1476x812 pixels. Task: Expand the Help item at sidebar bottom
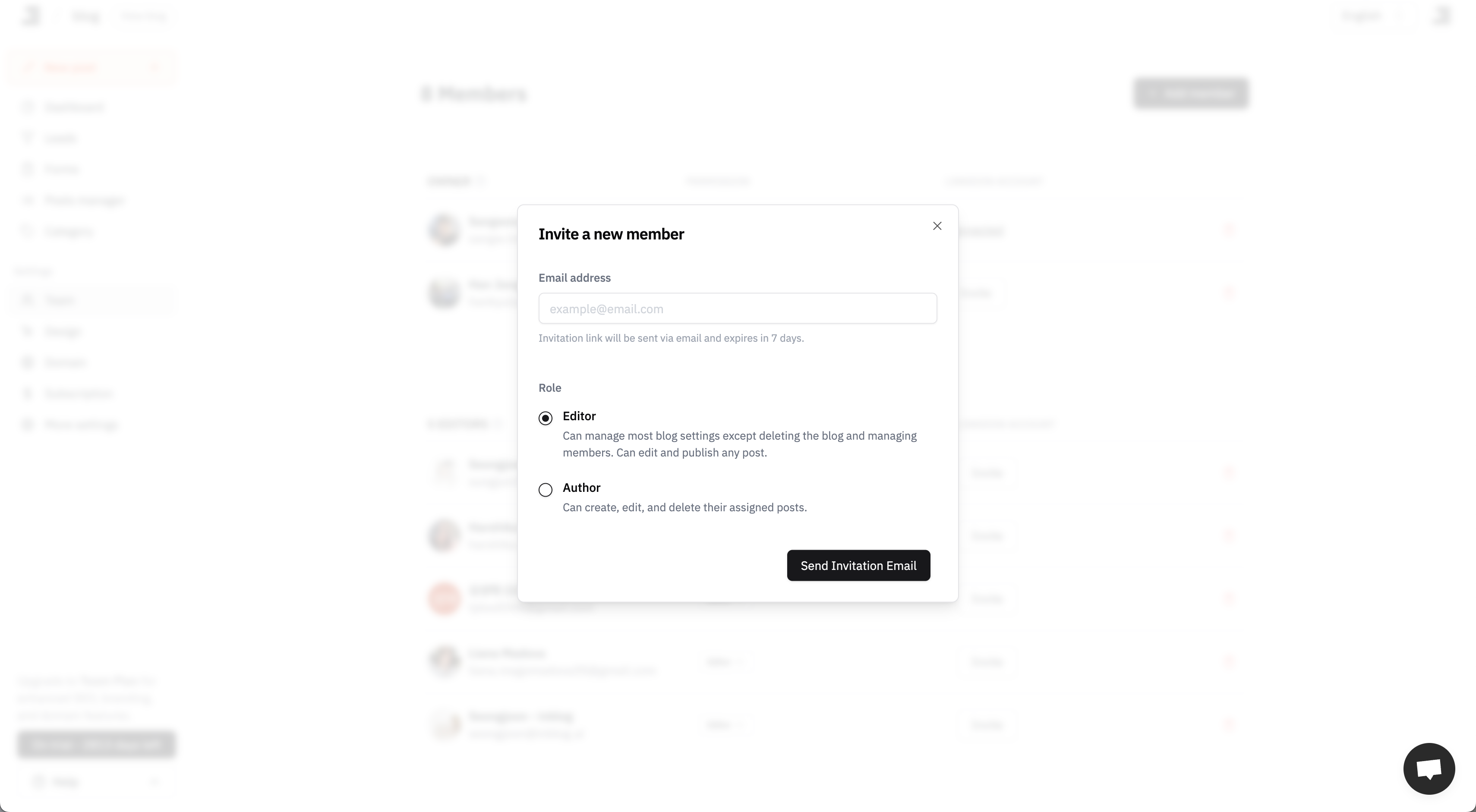pos(95,782)
